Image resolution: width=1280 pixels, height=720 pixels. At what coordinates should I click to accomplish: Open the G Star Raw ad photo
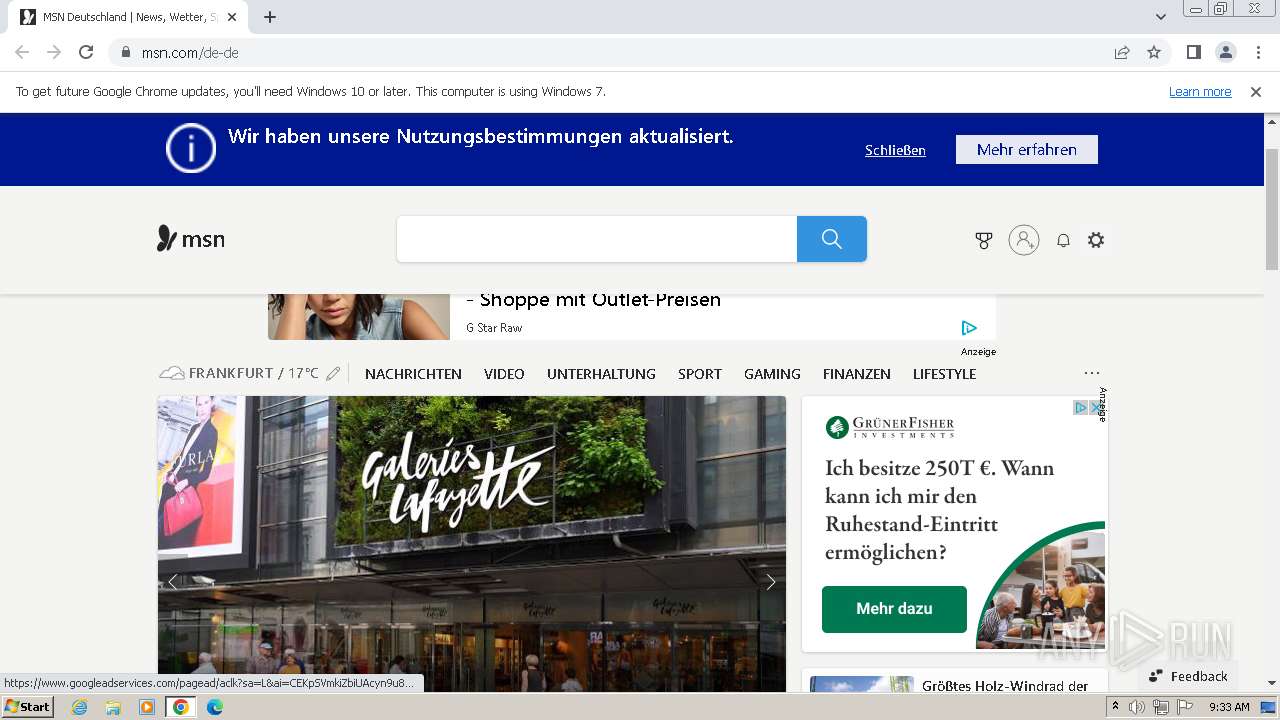point(359,317)
